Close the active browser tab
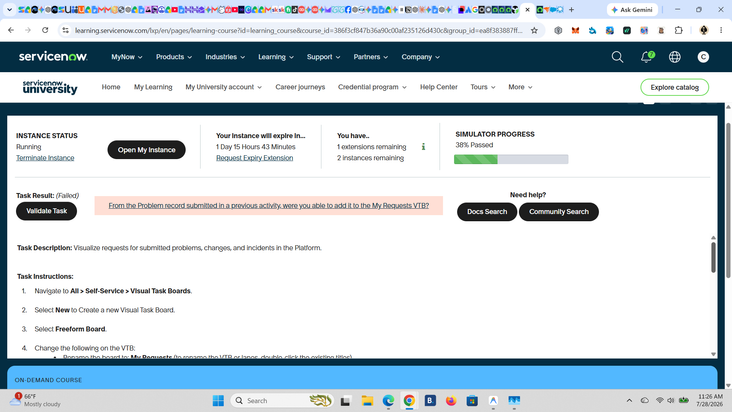This screenshot has height=412, width=732. tap(528, 9)
